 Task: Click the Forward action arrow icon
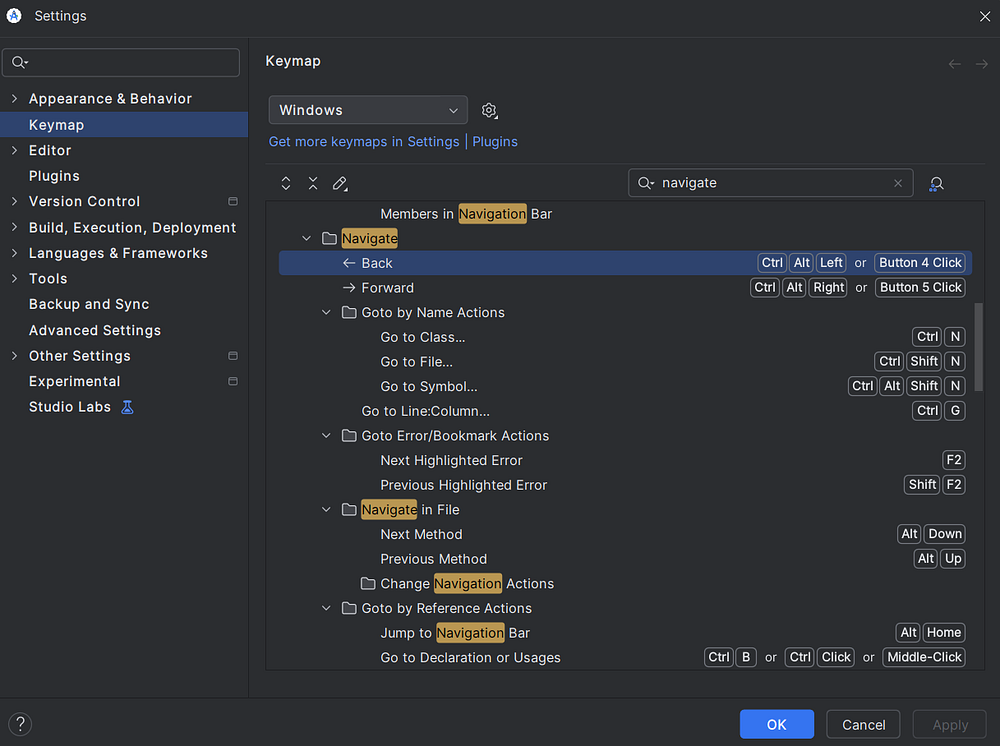click(x=349, y=288)
